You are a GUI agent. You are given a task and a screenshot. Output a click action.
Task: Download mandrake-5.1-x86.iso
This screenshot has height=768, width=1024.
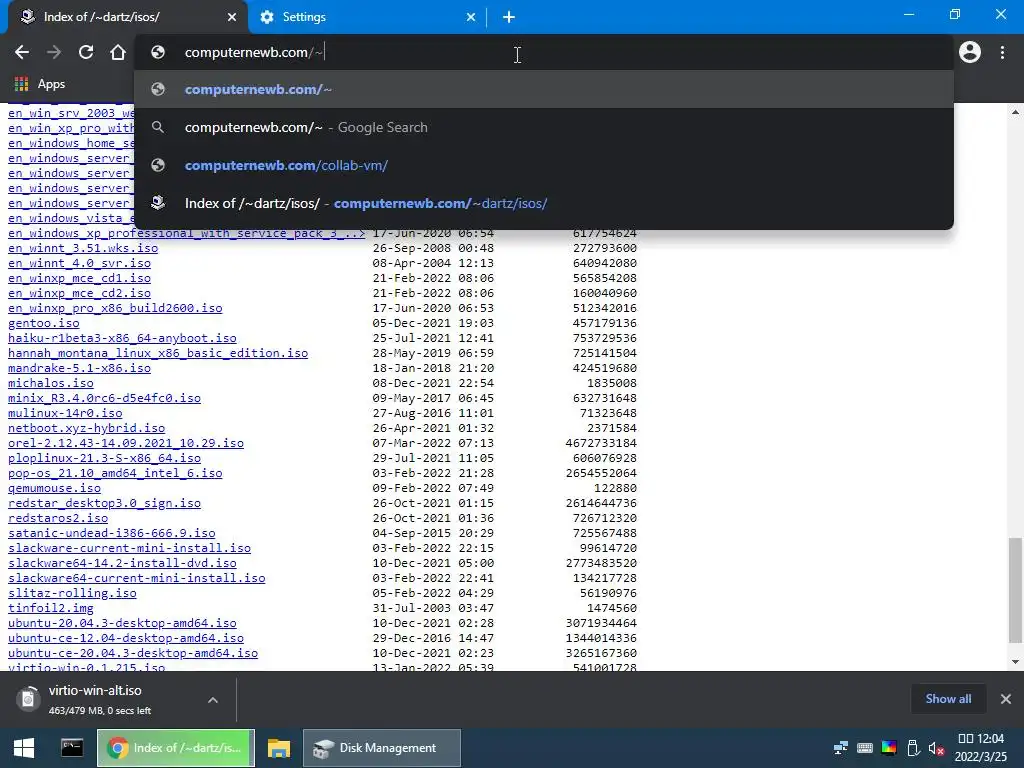tap(79, 368)
